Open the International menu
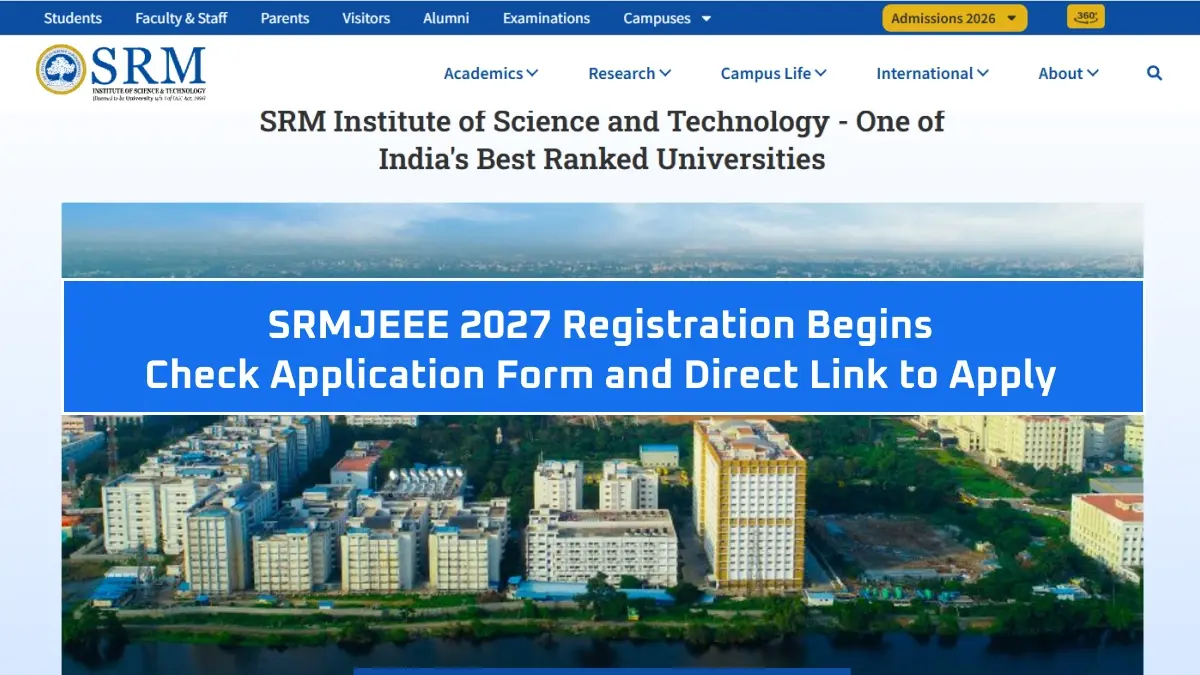 click(933, 73)
